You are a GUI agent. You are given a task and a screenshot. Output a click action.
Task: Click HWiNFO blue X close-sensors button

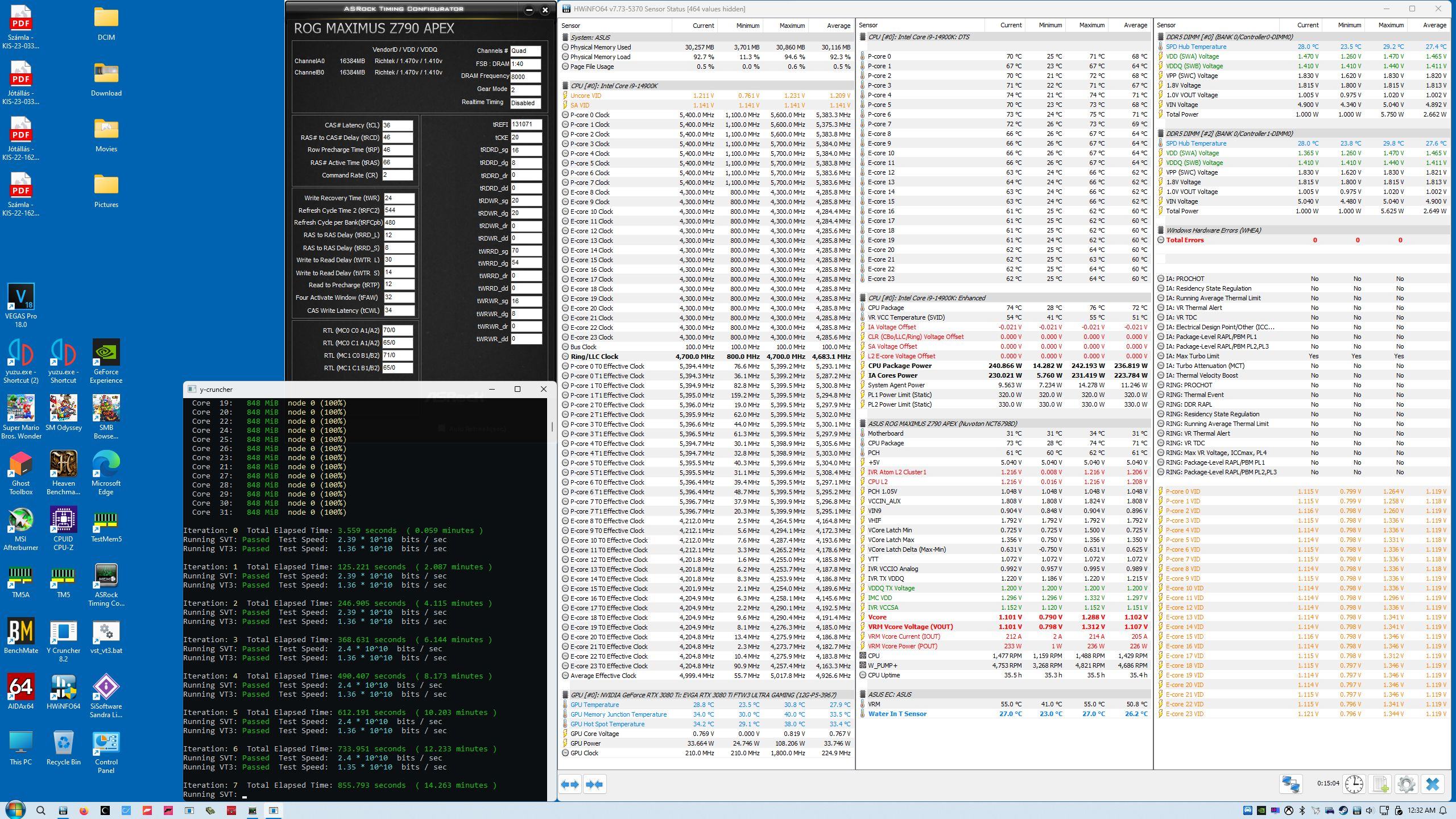coord(1433,784)
